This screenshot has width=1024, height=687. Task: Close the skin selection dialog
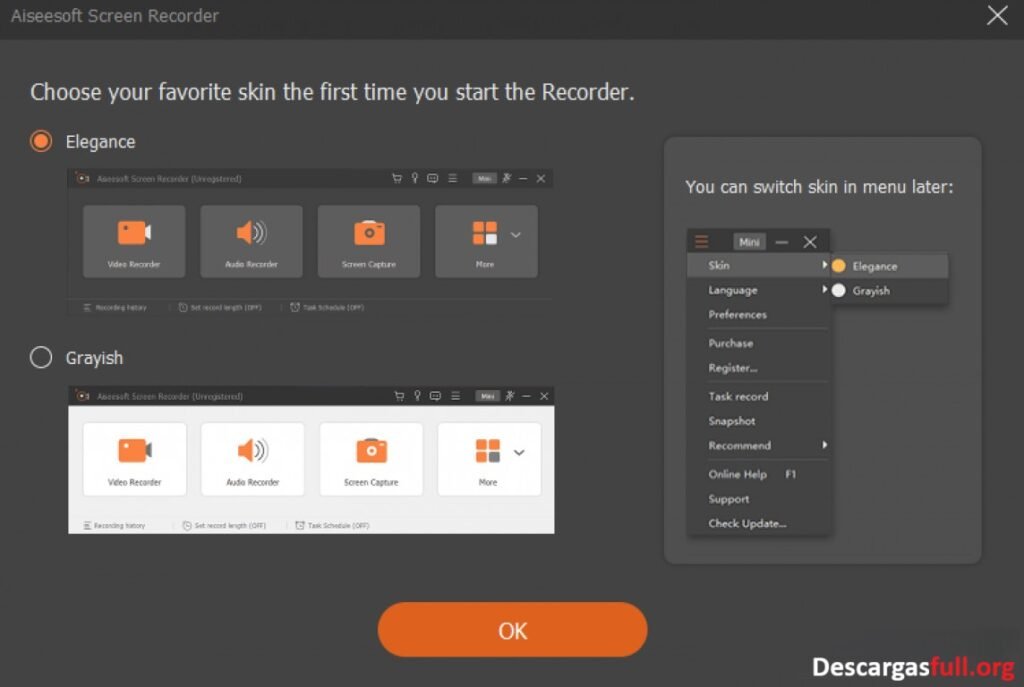(x=996, y=16)
